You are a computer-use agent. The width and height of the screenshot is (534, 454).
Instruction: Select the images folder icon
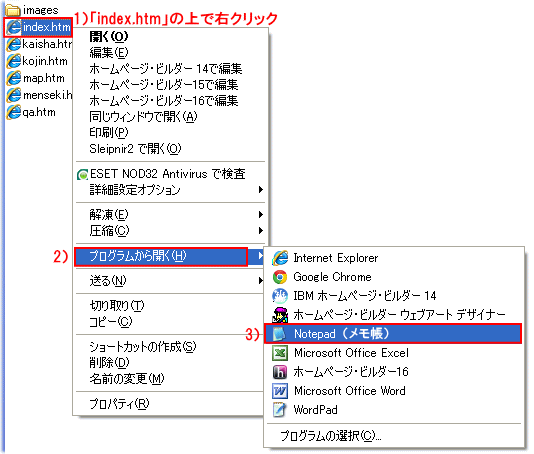coord(13,10)
